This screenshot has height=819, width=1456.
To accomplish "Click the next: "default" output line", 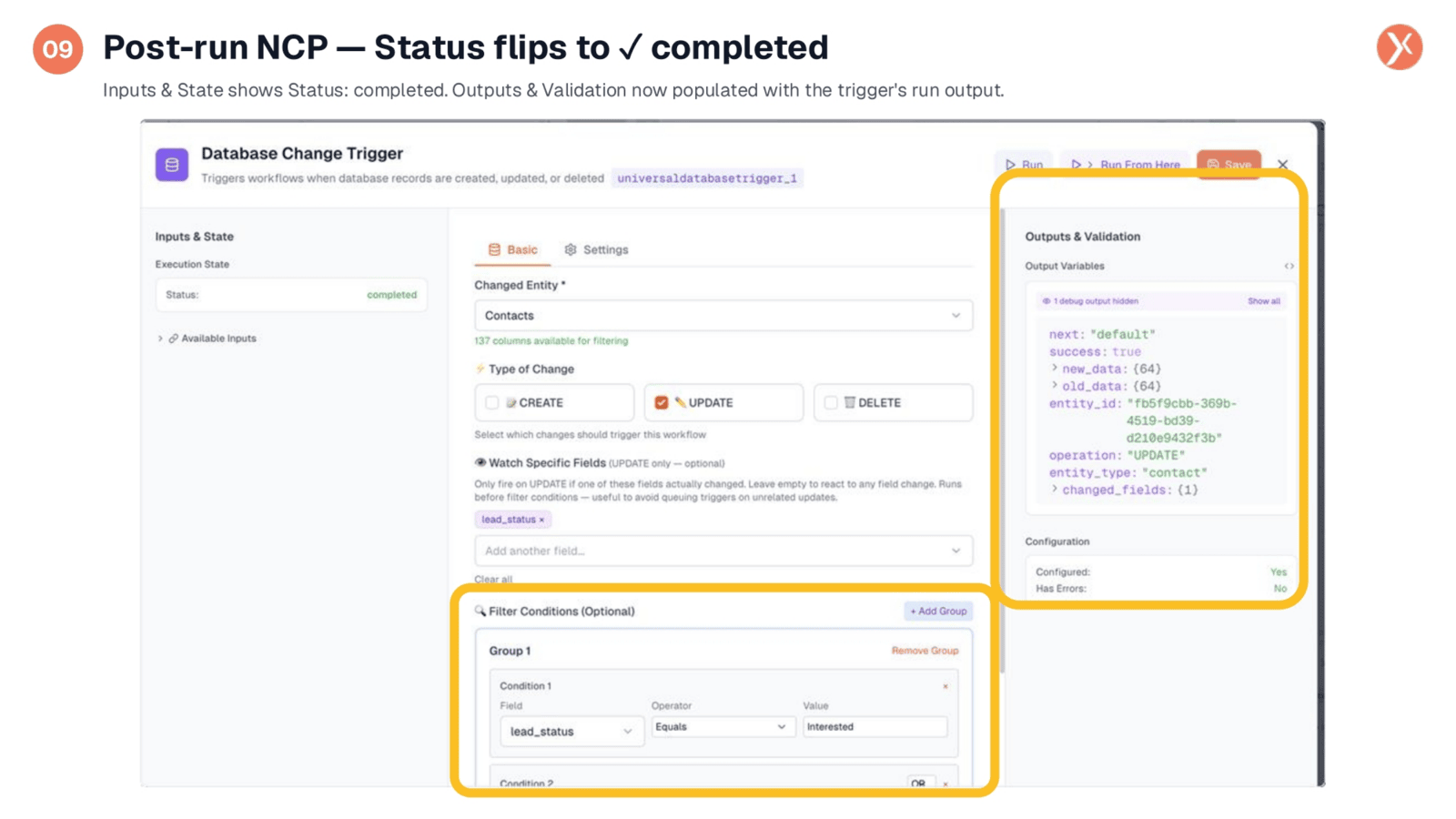I will tap(1101, 334).
